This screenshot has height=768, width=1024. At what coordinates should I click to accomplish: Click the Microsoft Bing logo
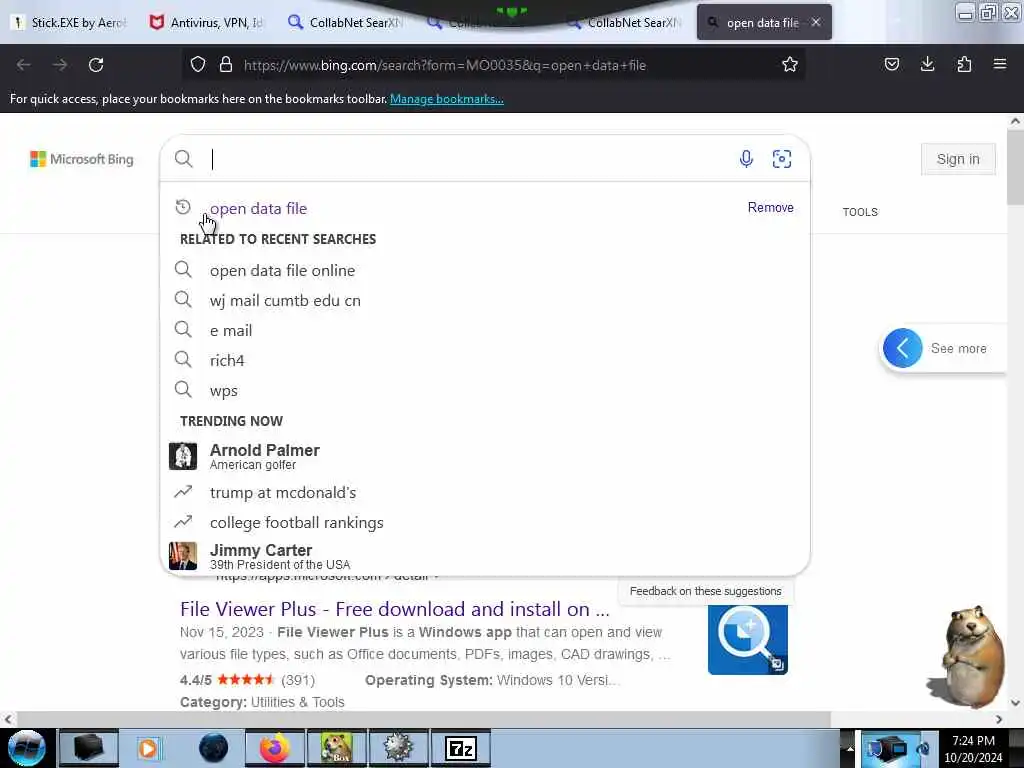pyautogui.click(x=82, y=159)
